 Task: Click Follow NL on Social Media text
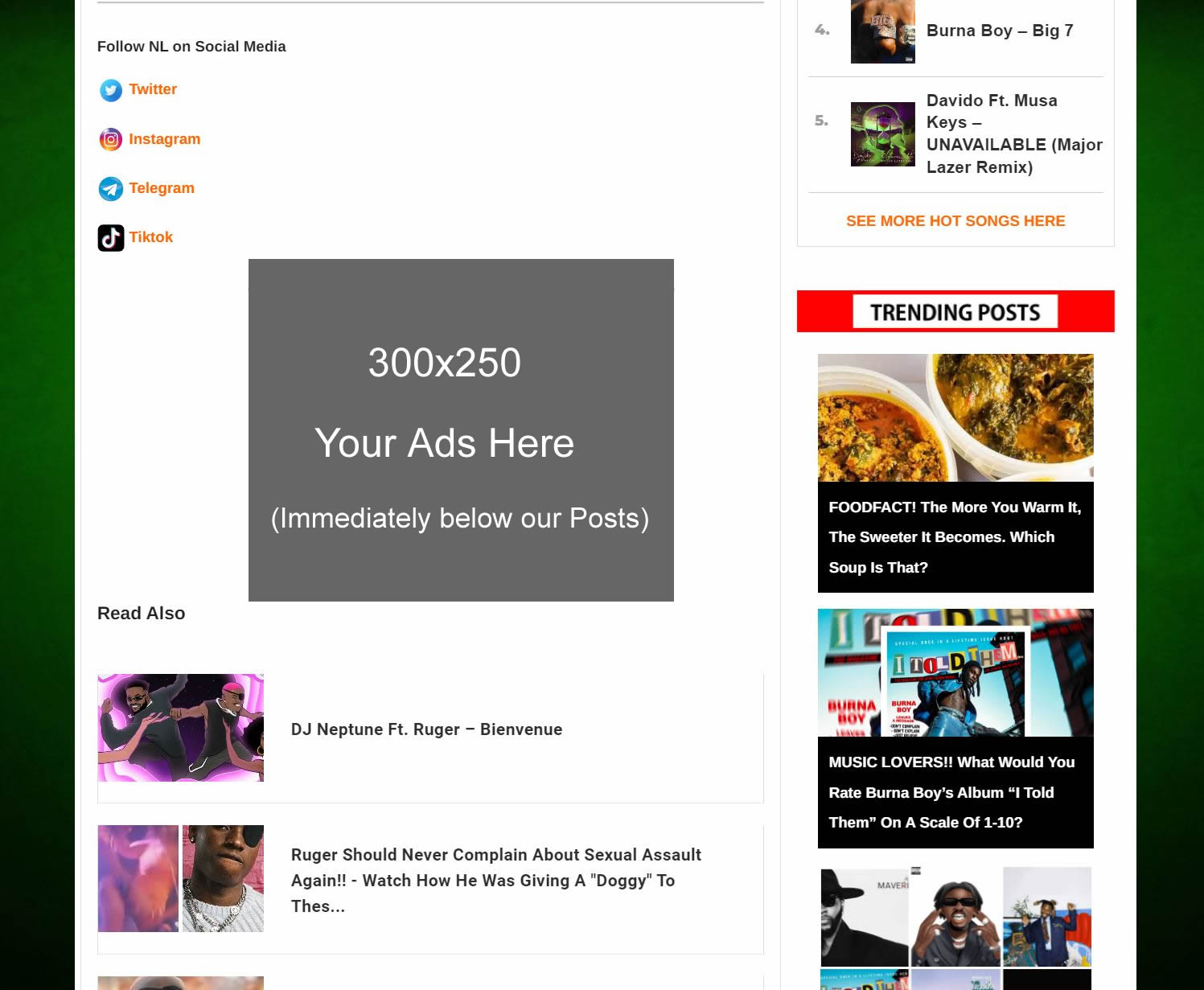click(x=191, y=47)
